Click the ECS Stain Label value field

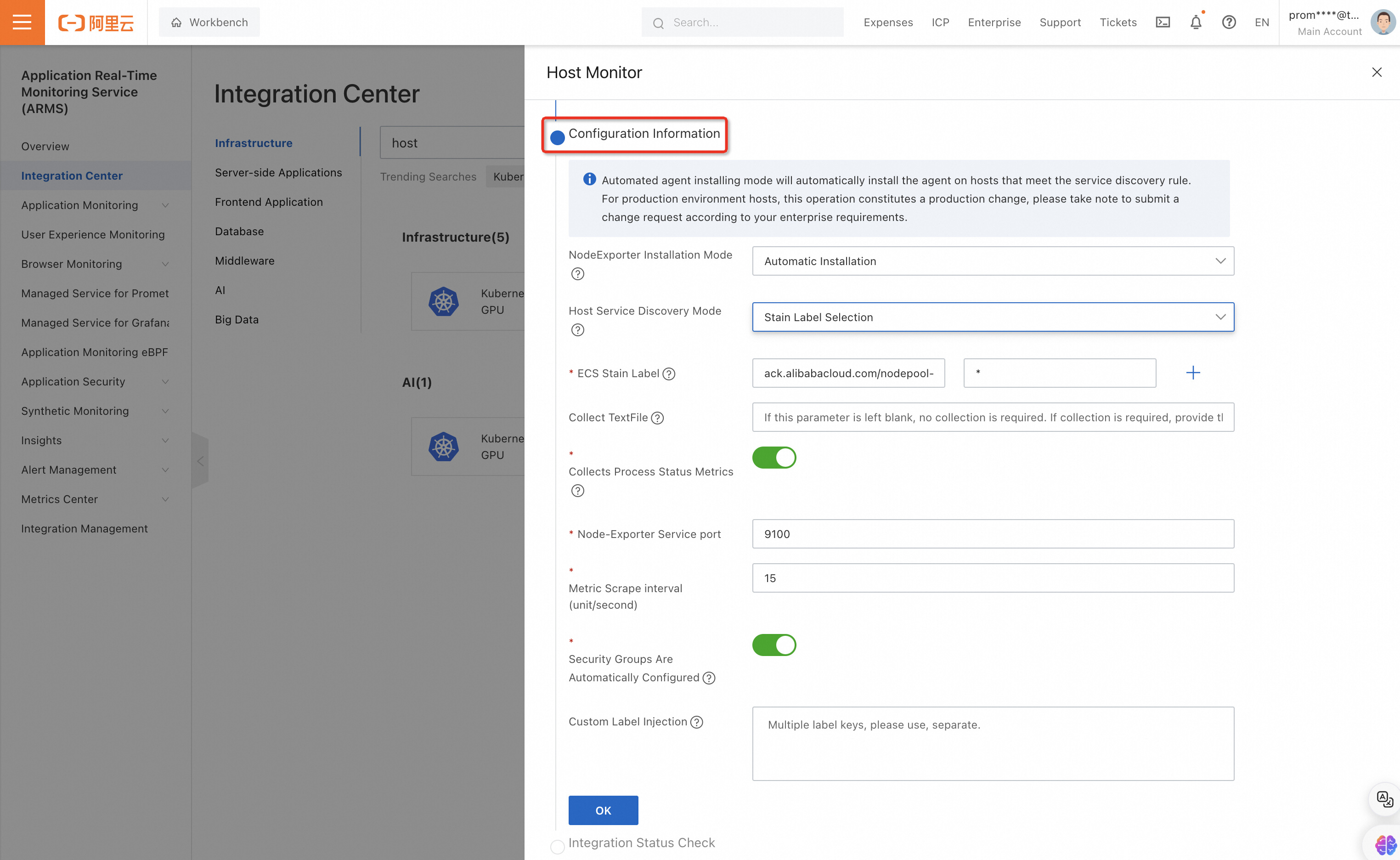[1059, 373]
